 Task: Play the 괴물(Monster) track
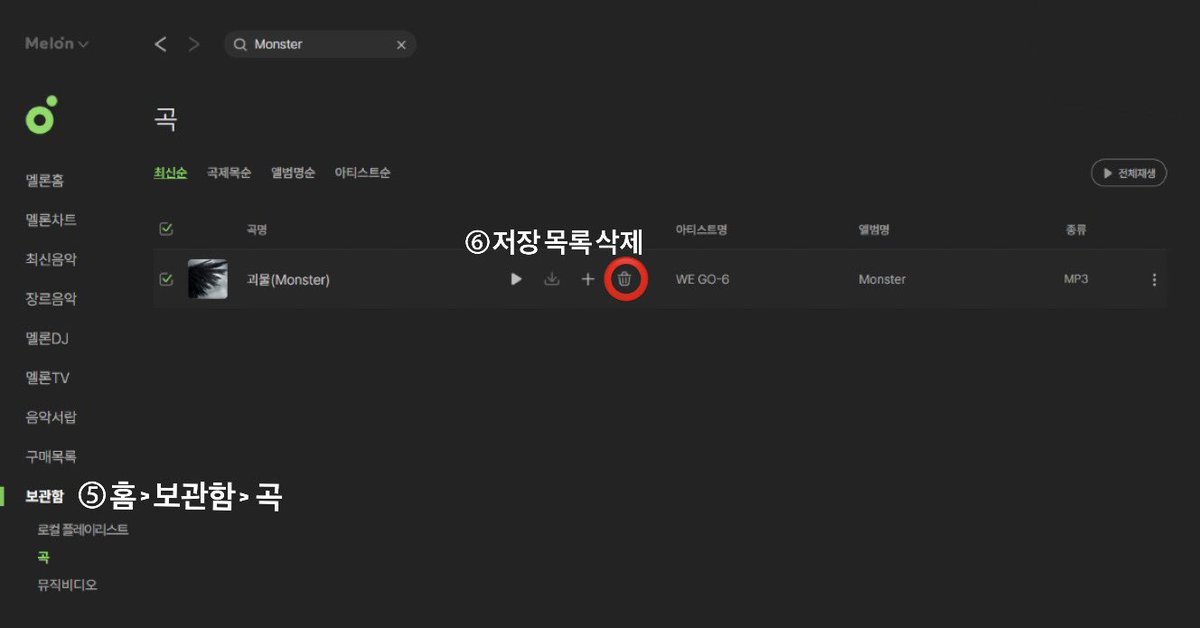tap(516, 279)
